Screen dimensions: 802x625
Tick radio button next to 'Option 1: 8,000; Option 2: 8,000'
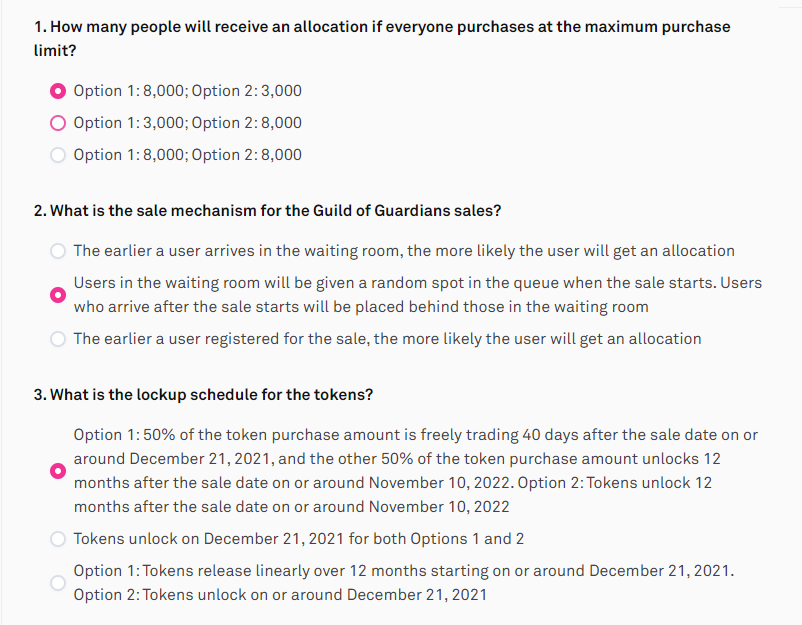pyautogui.click(x=58, y=155)
